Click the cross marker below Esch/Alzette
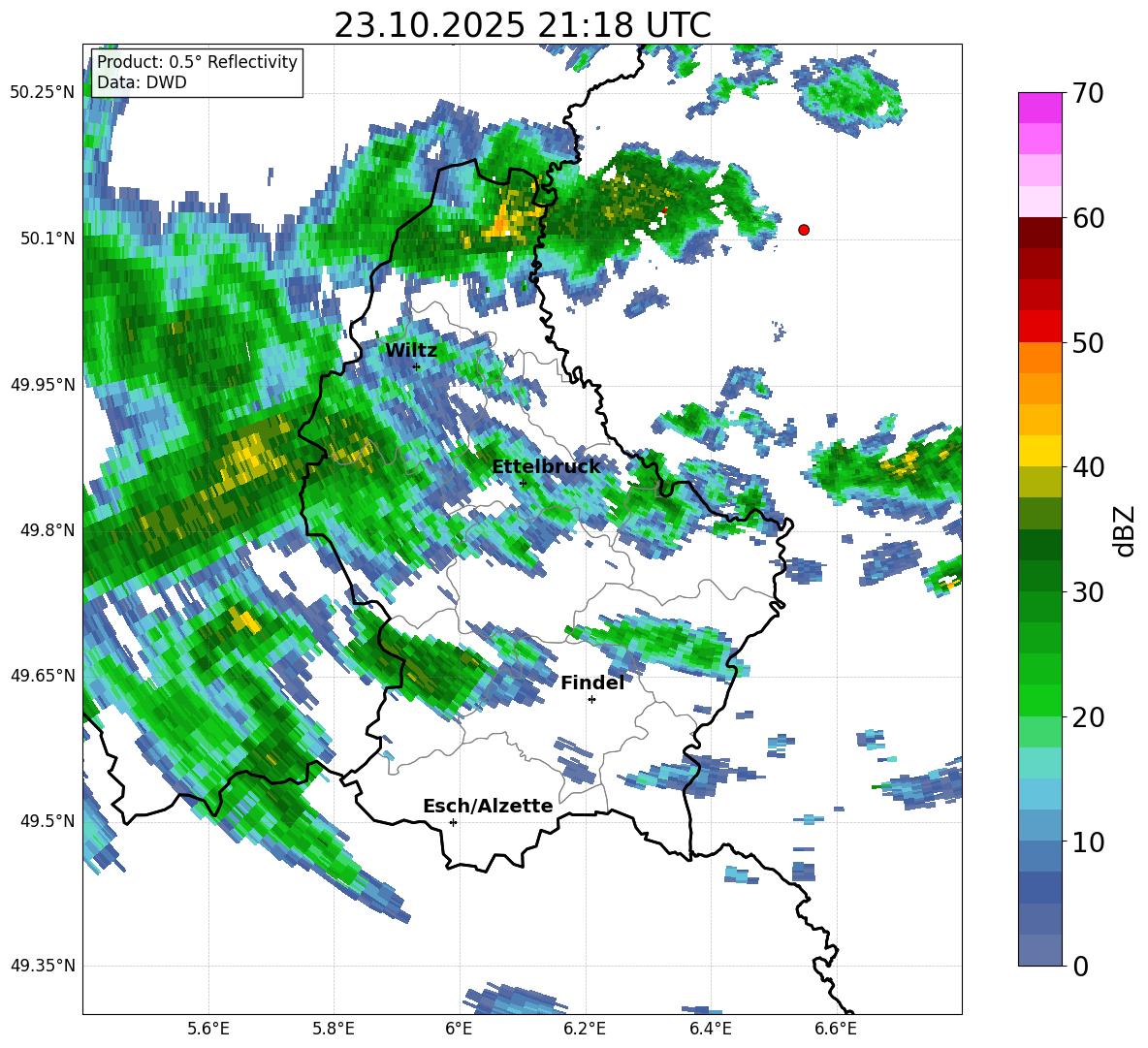 tap(453, 822)
